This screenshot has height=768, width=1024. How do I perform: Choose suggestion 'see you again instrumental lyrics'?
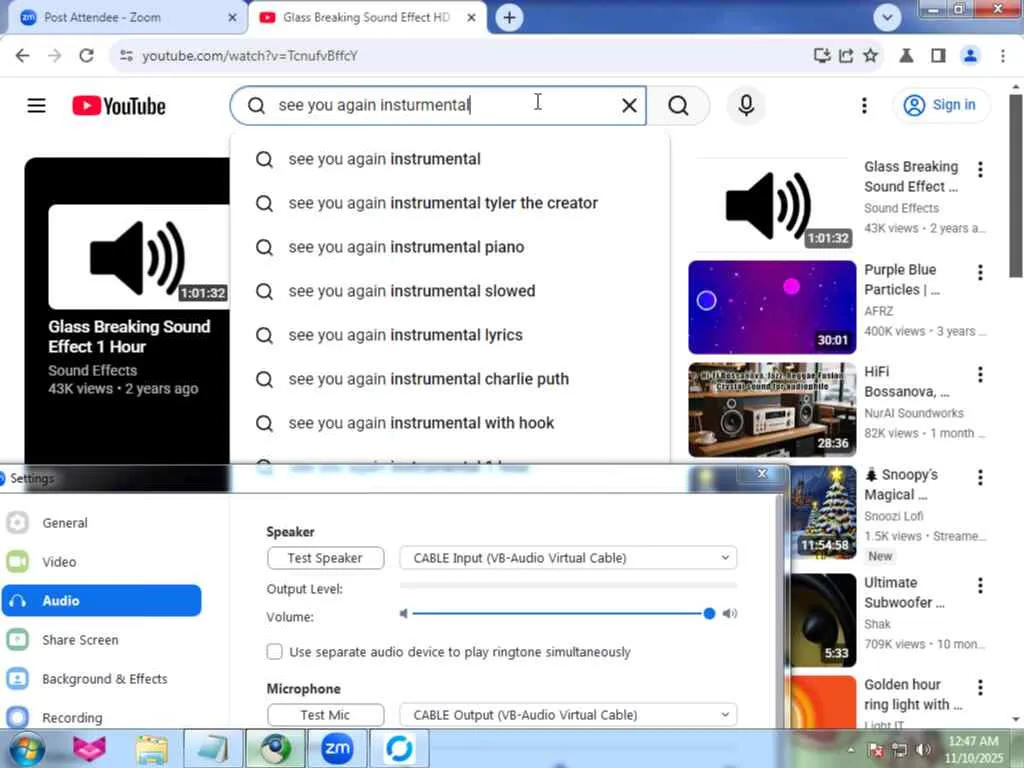click(x=450, y=334)
